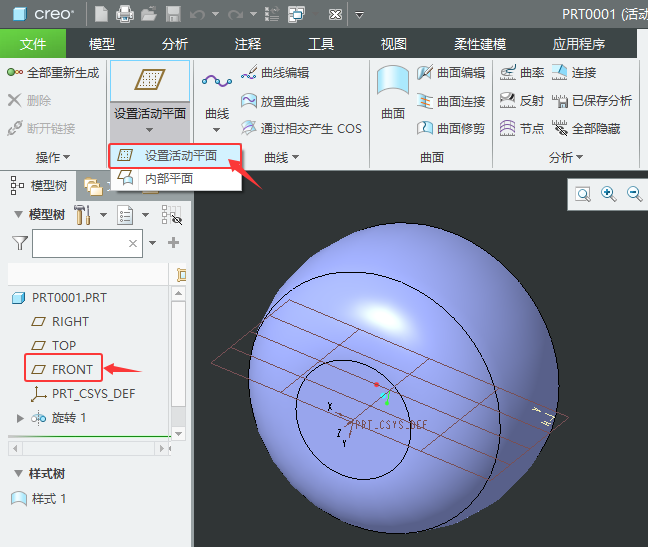Screen dimensions: 648x547
Task: Open the 曲线 tool dropdown arrow
Action: (x=217, y=130)
